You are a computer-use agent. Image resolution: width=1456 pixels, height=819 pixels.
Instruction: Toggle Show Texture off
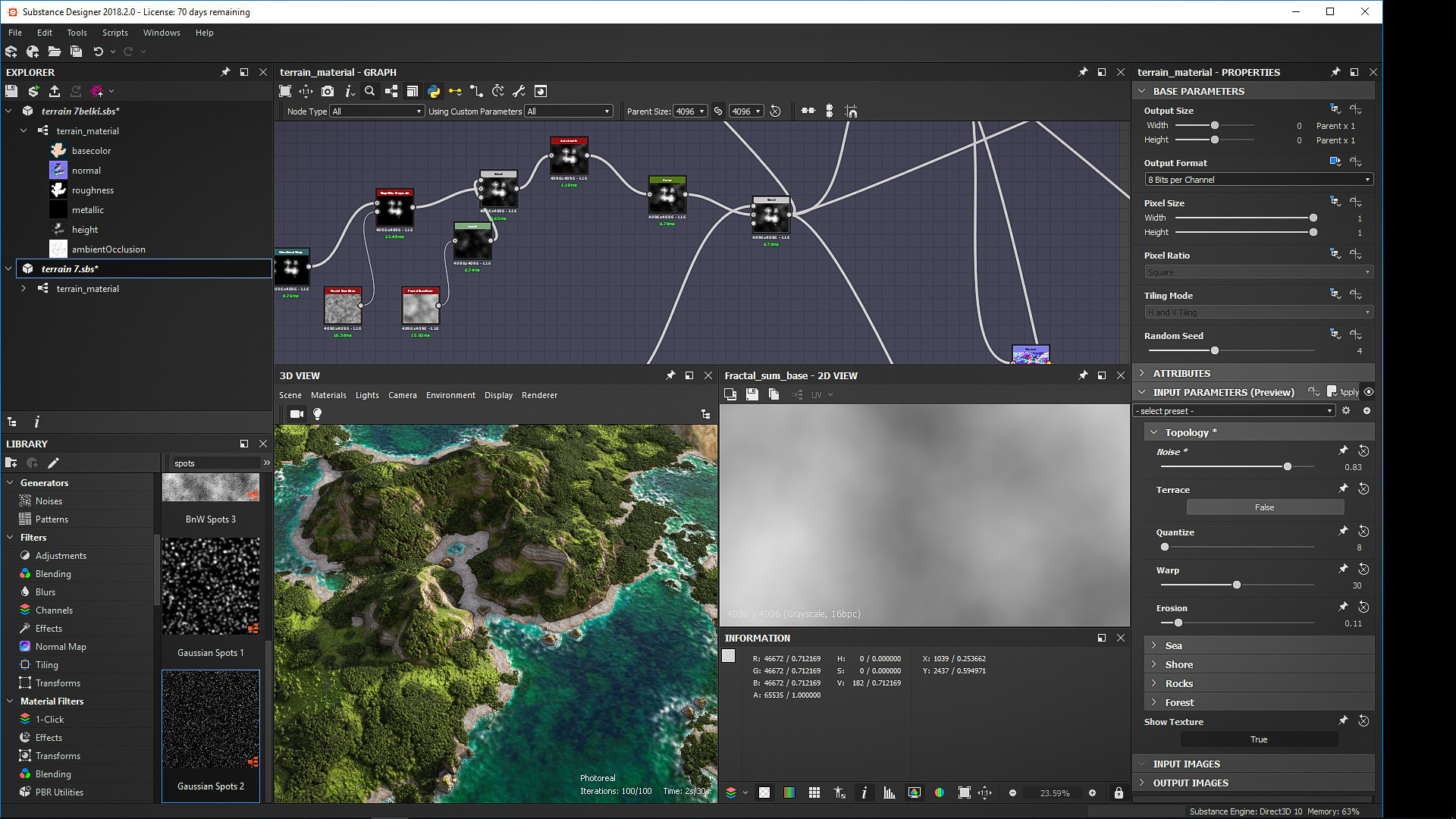1258,739
